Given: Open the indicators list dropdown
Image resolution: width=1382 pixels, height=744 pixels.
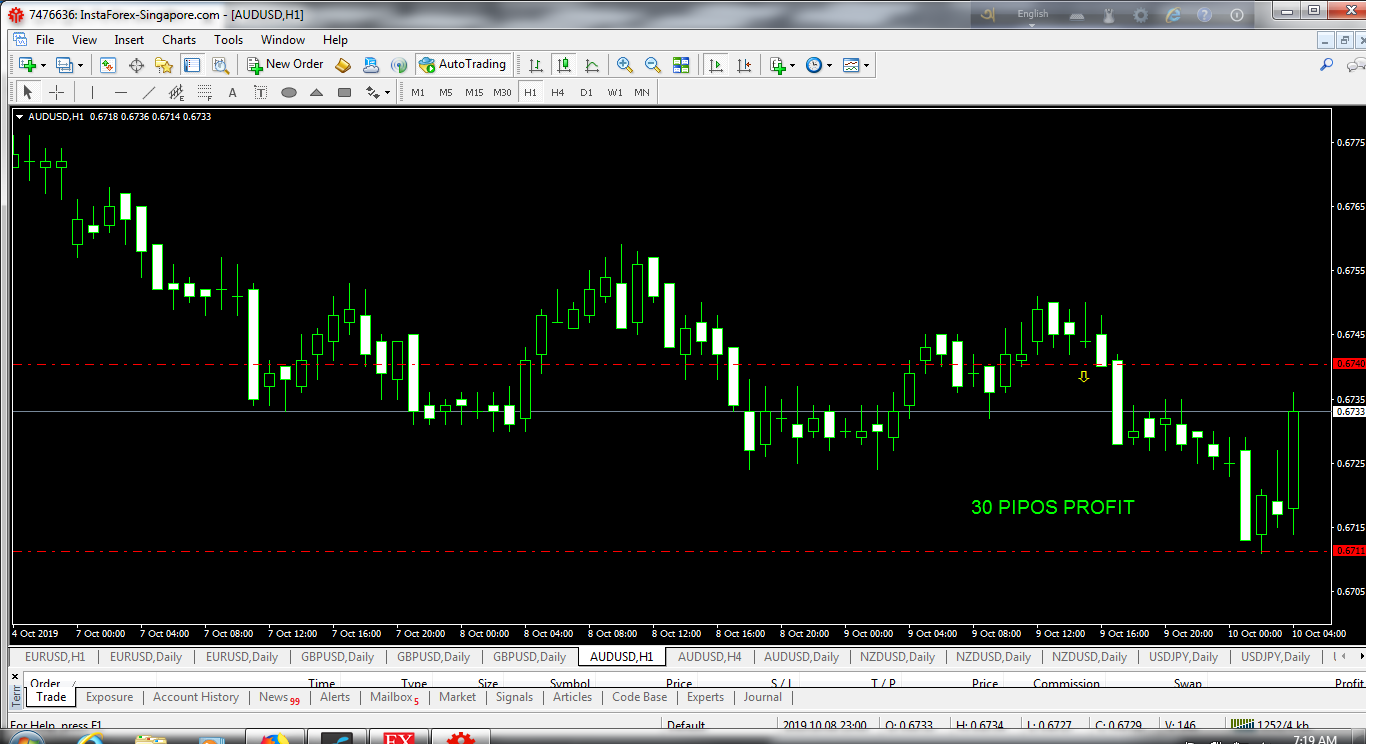Looking at the screenshot, I should (792, 65).
